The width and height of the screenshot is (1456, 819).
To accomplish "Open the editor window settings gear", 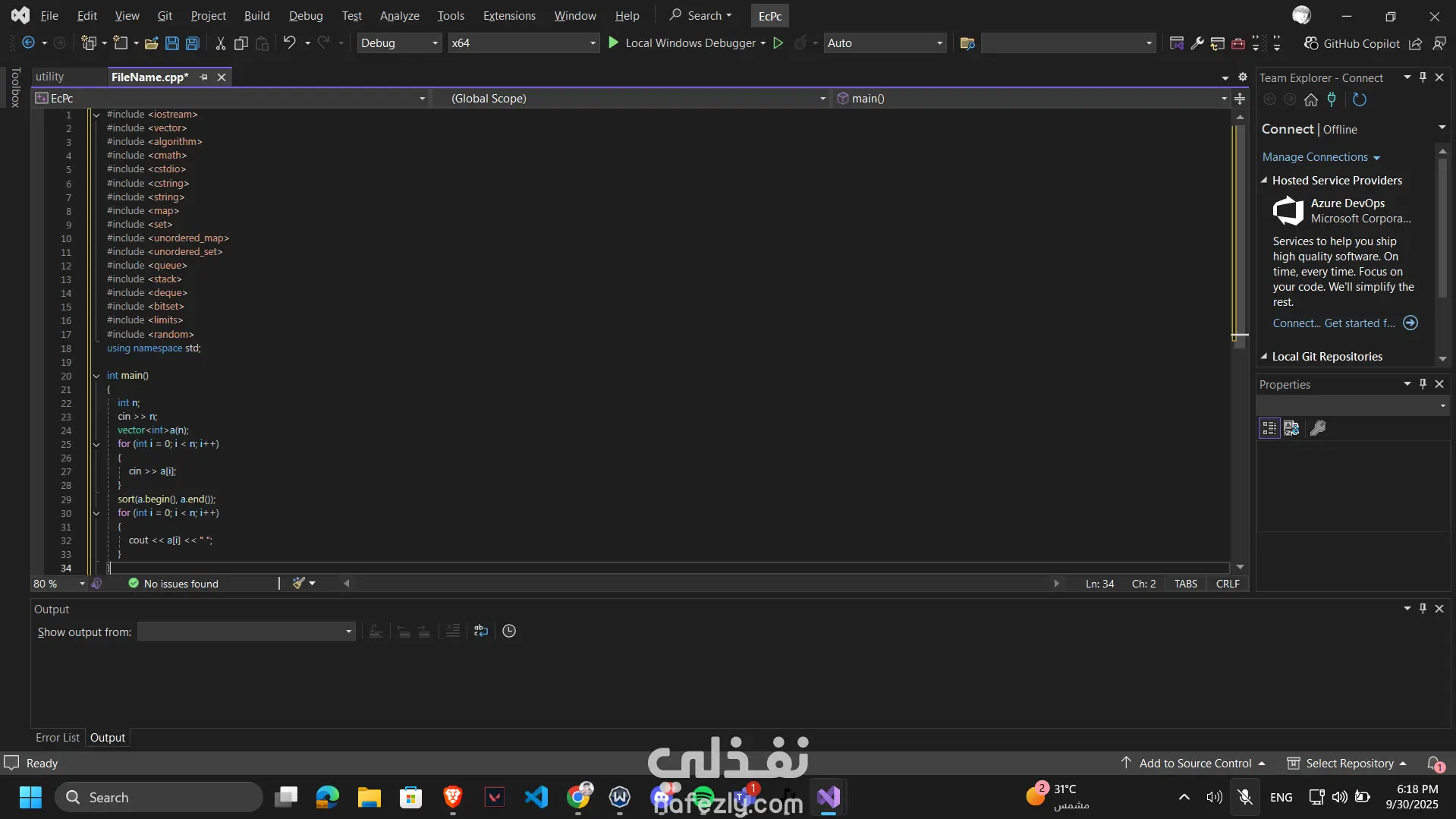I will click(x=1243, y=77).
